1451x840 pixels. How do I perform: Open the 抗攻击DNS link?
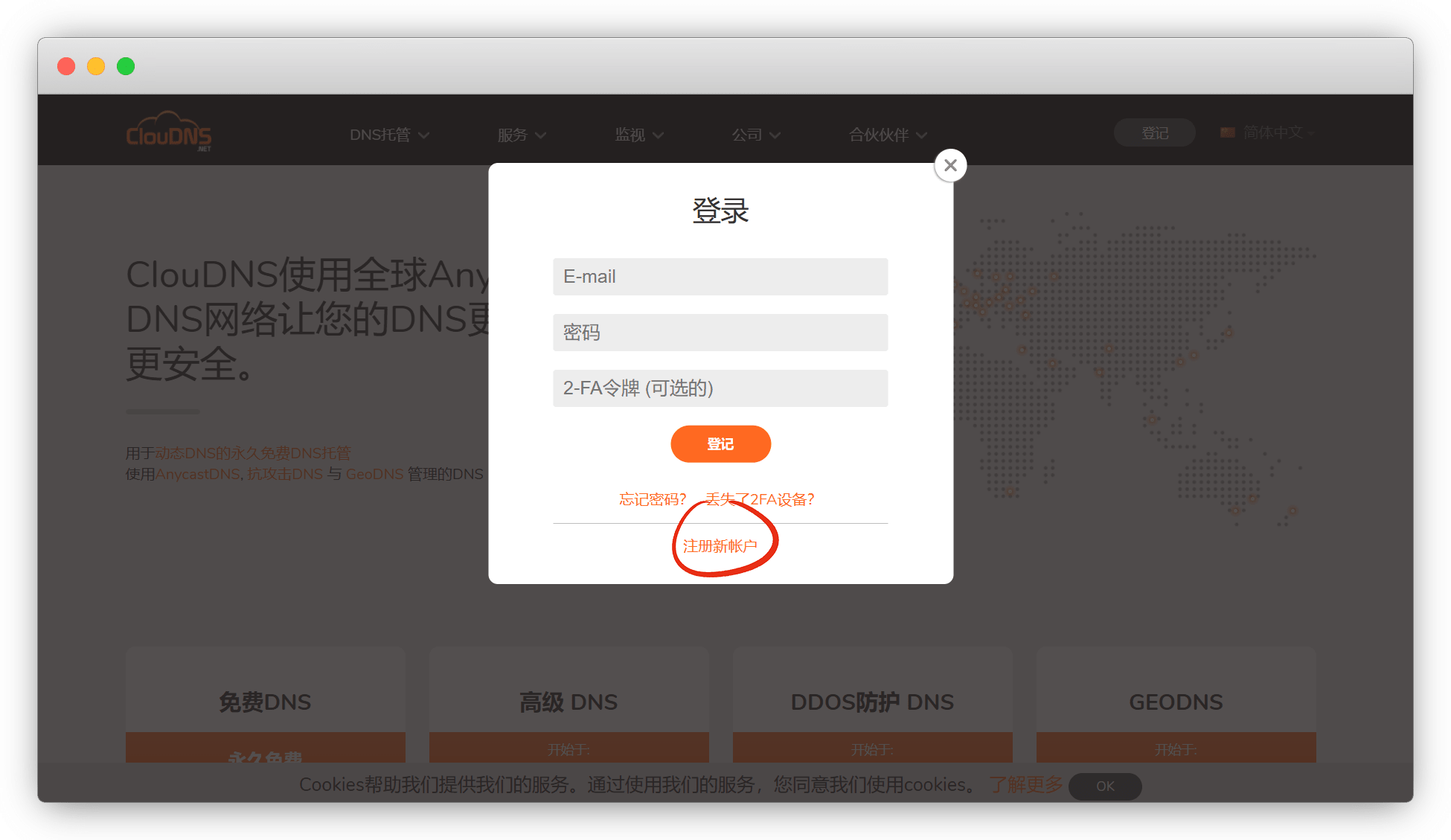[x=285, y=474]
